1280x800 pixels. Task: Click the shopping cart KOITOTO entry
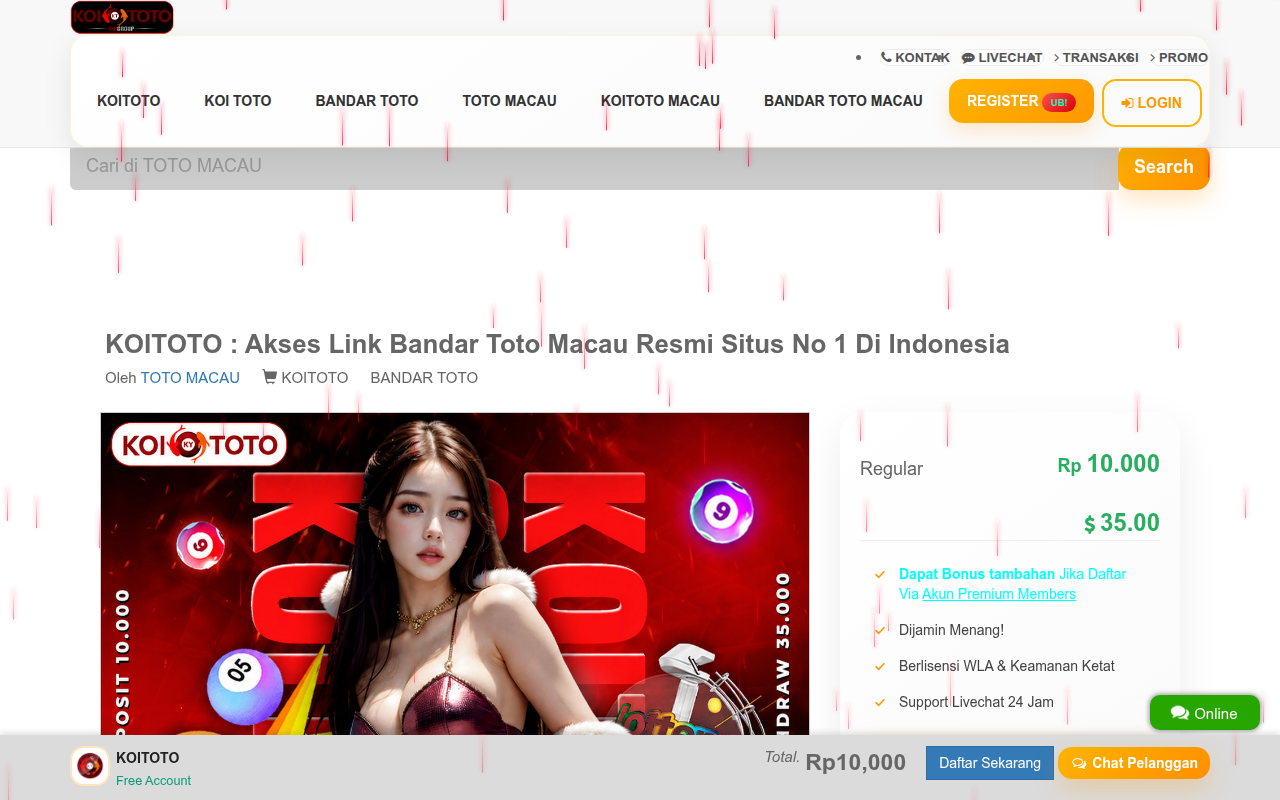(x=305, y=378)
